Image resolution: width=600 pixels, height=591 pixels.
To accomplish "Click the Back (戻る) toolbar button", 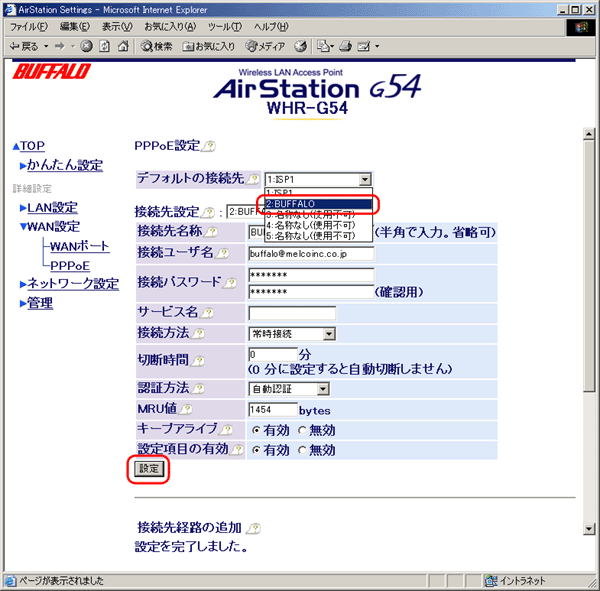I will [x=24, y=47].
